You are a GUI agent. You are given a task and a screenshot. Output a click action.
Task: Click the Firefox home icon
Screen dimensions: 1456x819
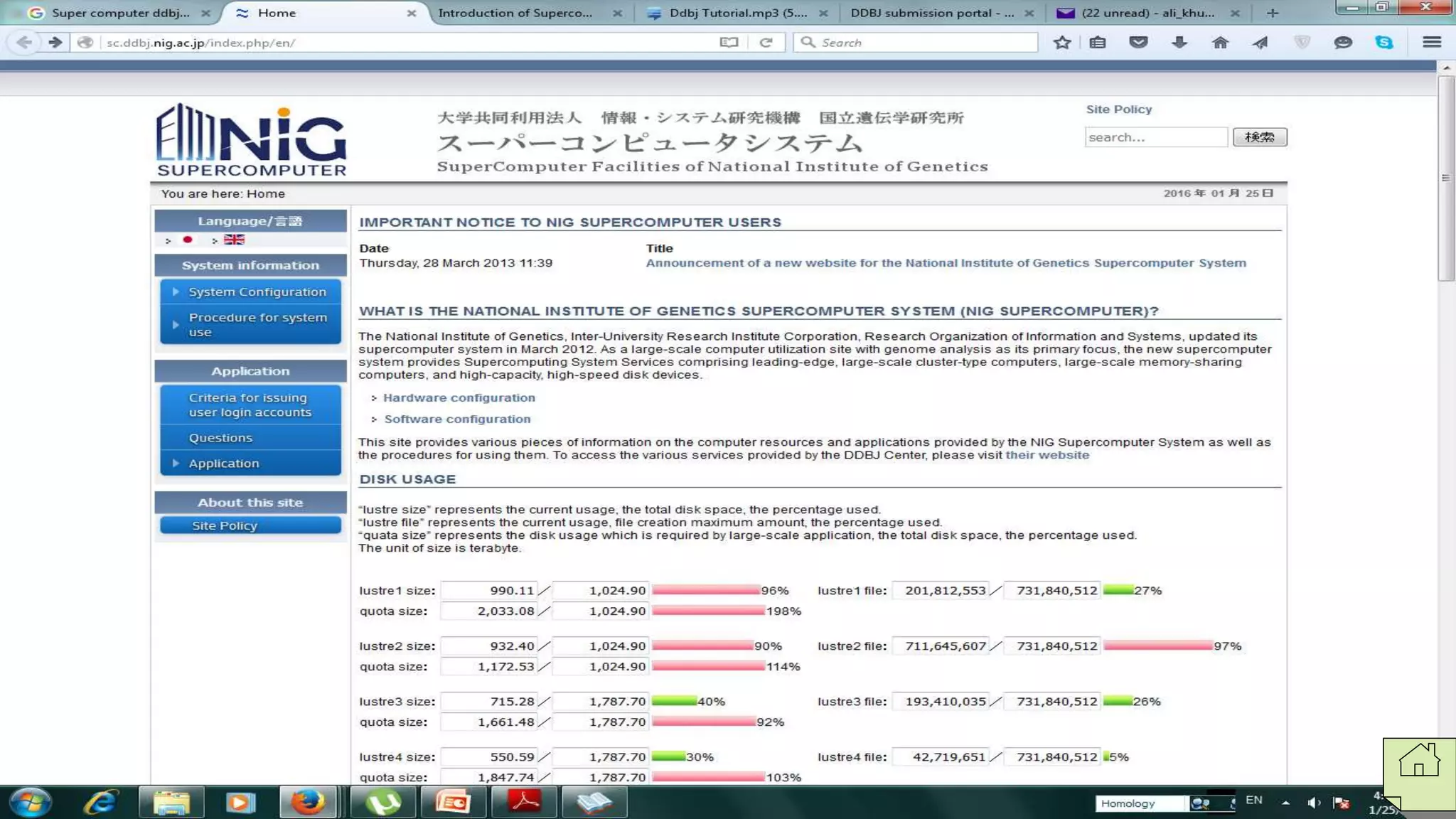[x=1220, y=43]
